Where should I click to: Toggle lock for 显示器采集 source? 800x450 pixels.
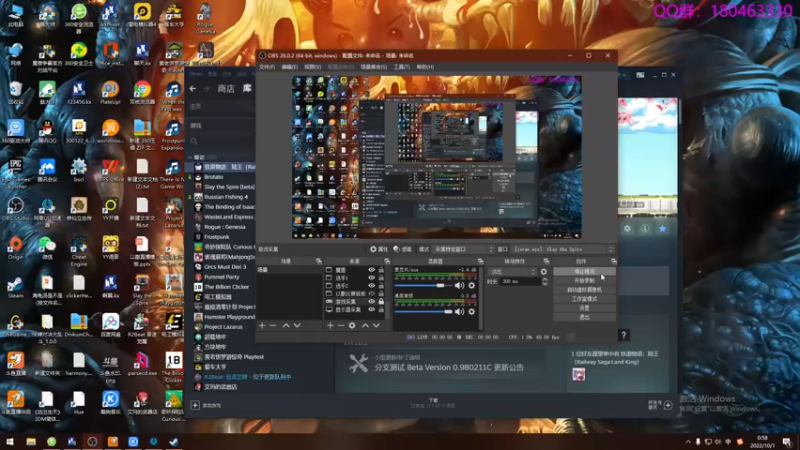(x=381, y=310)
